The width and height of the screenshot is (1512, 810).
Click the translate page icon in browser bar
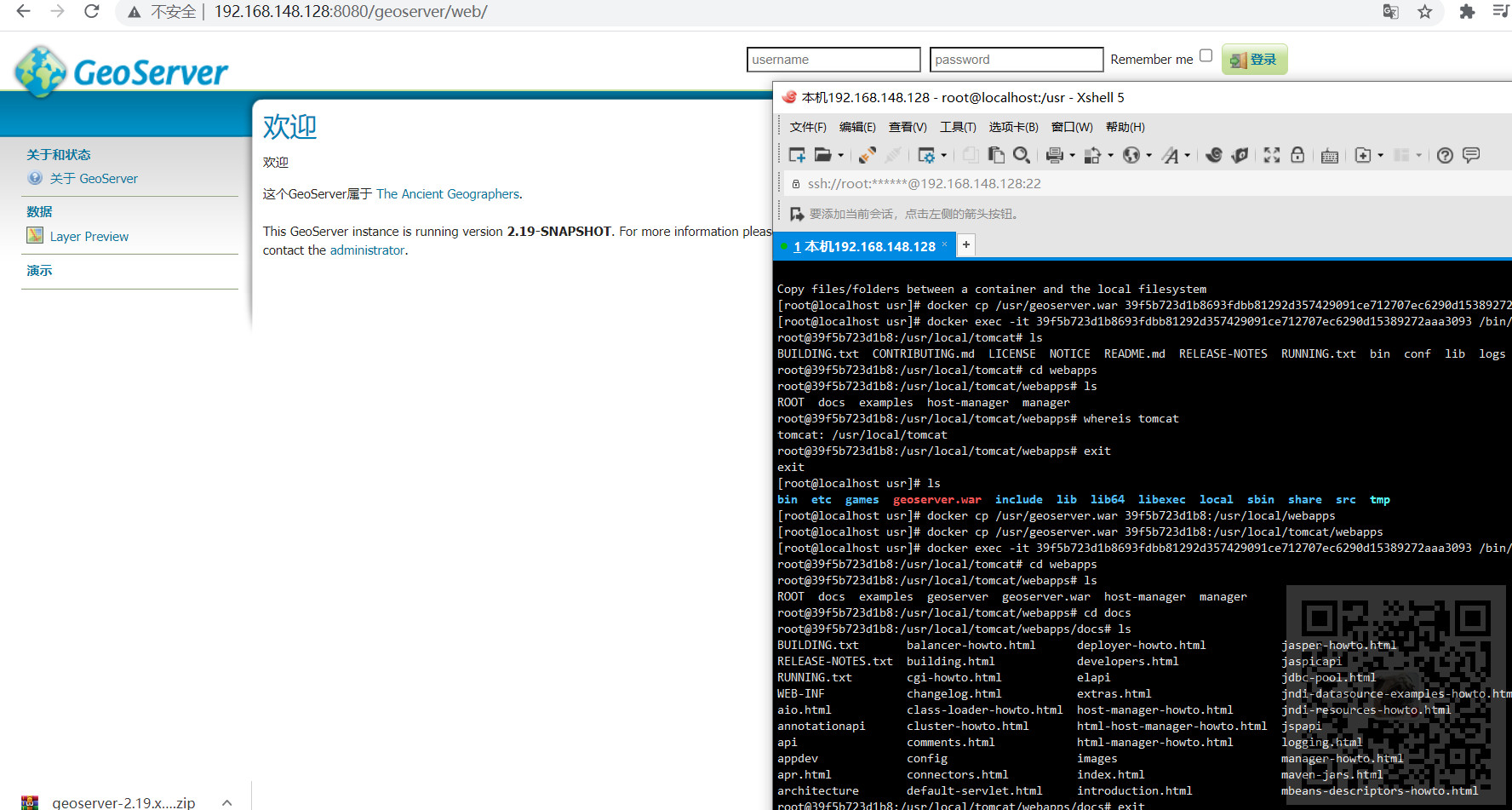tap(1391, 12)
